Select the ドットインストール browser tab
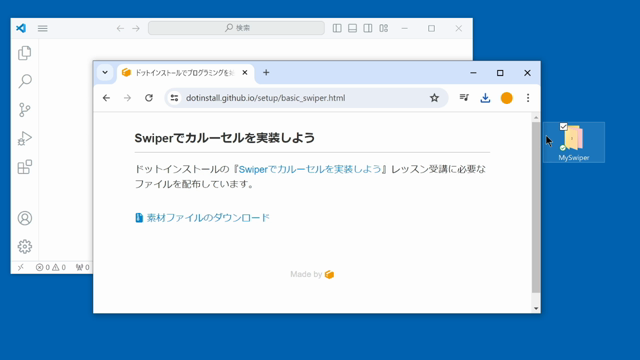The image size is (640, 360). point(185,73)
